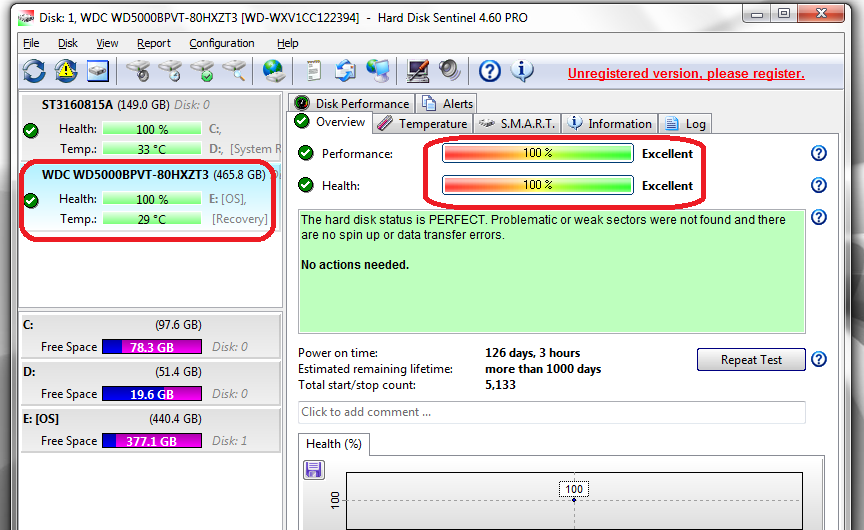The image size is (864, 530).
Task: Click the 5,133 start/stop count value
Action: pyautogui.click(x=500, y=385)
